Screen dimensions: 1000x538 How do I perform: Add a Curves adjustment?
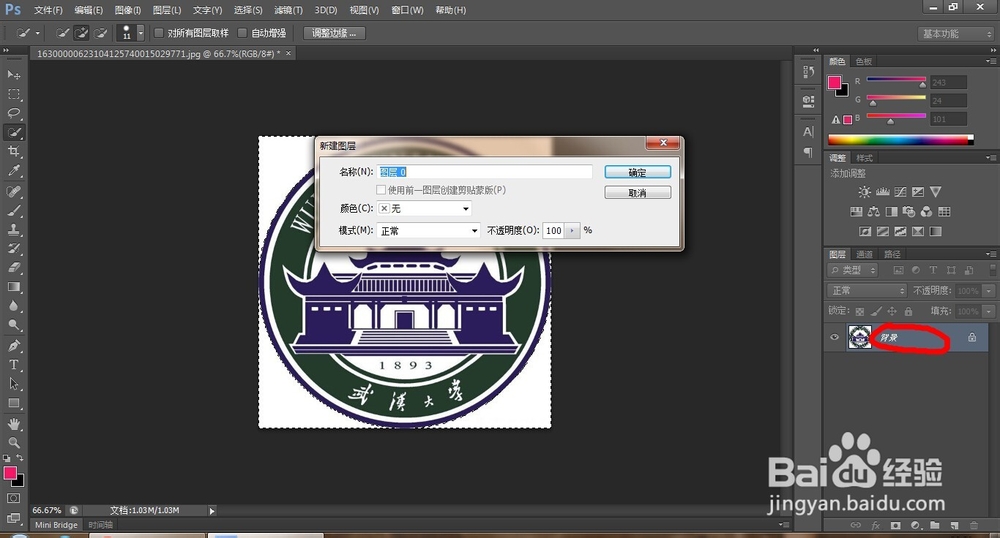[901, 192]
